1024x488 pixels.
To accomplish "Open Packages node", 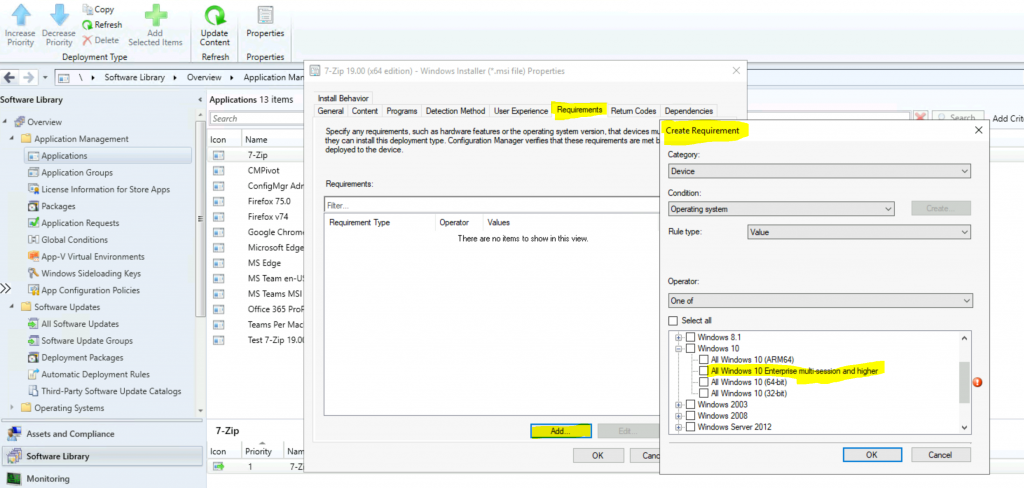I will pos(58,206).
